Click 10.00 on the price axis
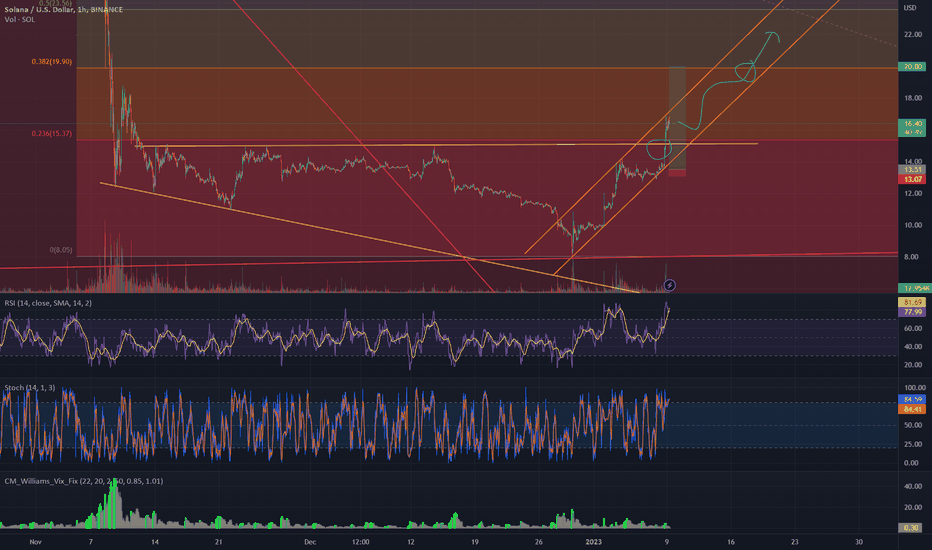 tap(913, 225)
